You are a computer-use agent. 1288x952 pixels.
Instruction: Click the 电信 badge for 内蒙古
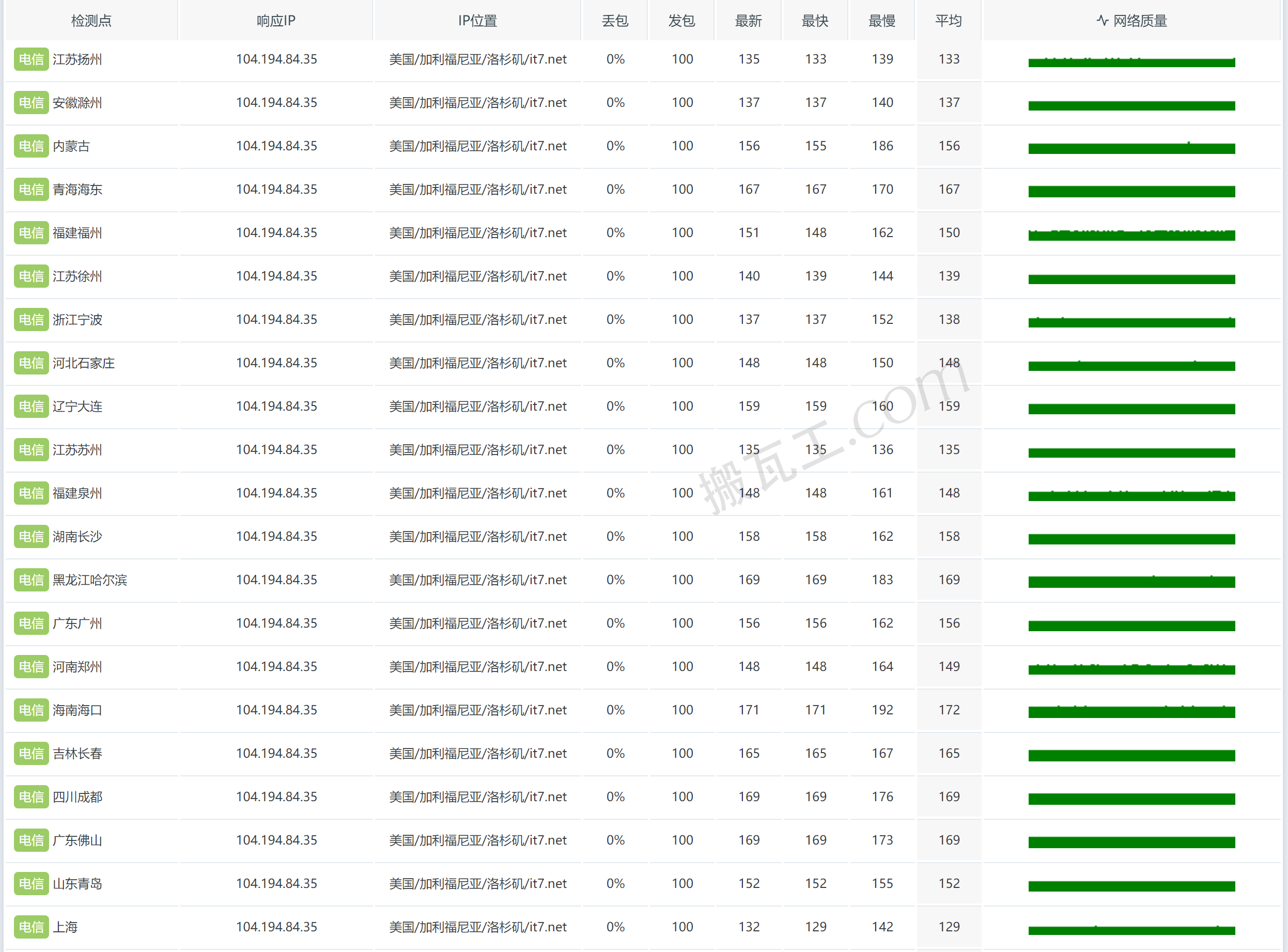[x=31, y=146]
